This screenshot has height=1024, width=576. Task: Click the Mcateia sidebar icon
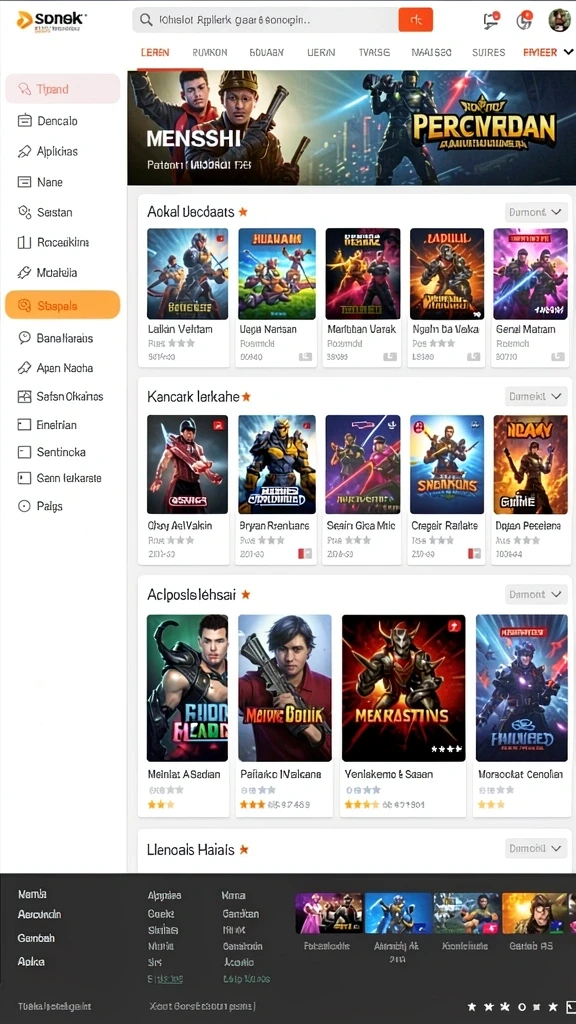coord(25,272)
